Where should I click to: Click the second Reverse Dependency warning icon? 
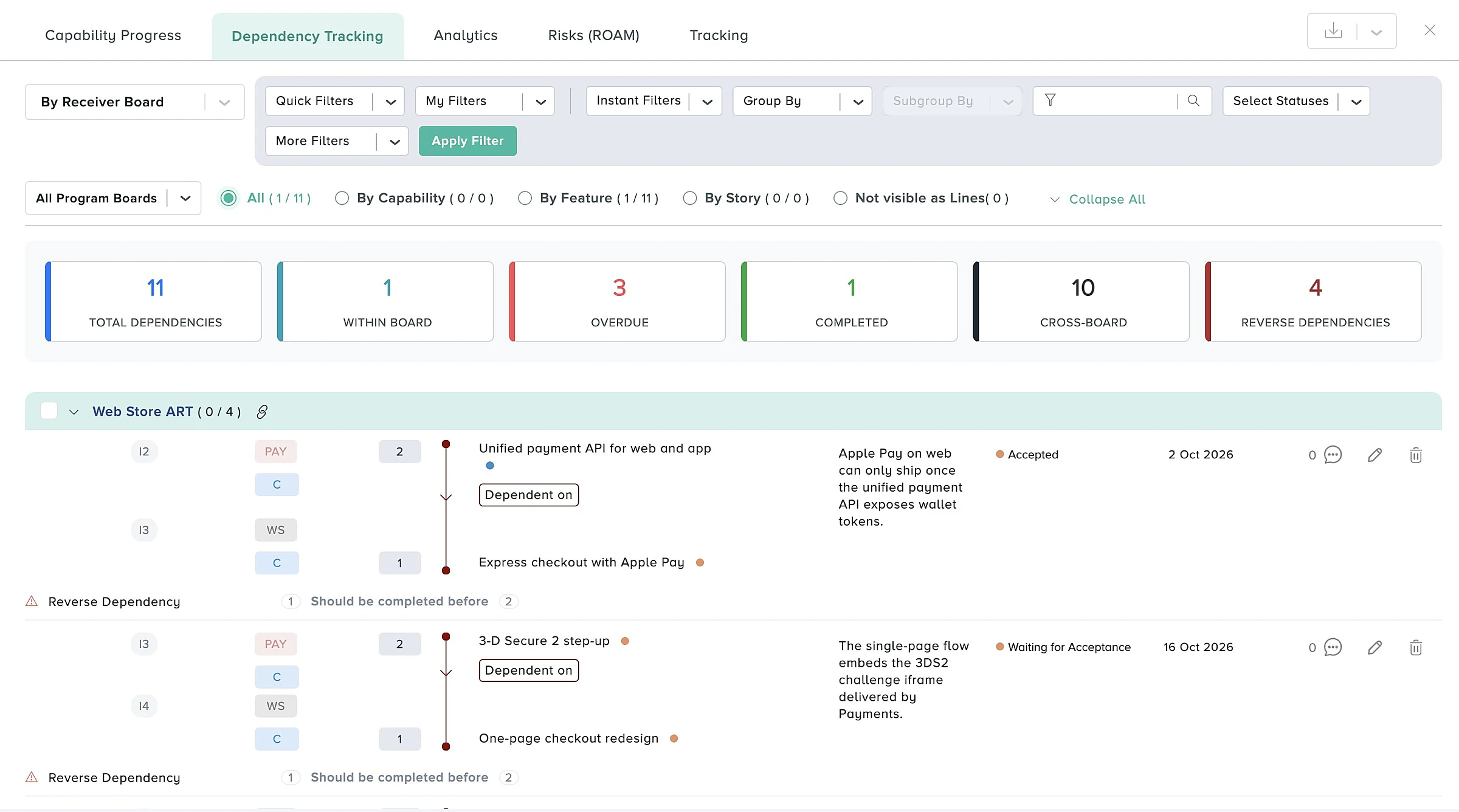pos(32,777)
